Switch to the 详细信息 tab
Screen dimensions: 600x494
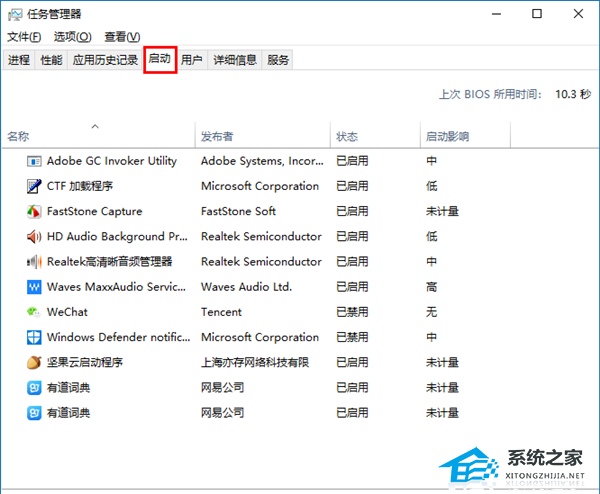pos(234,60)
